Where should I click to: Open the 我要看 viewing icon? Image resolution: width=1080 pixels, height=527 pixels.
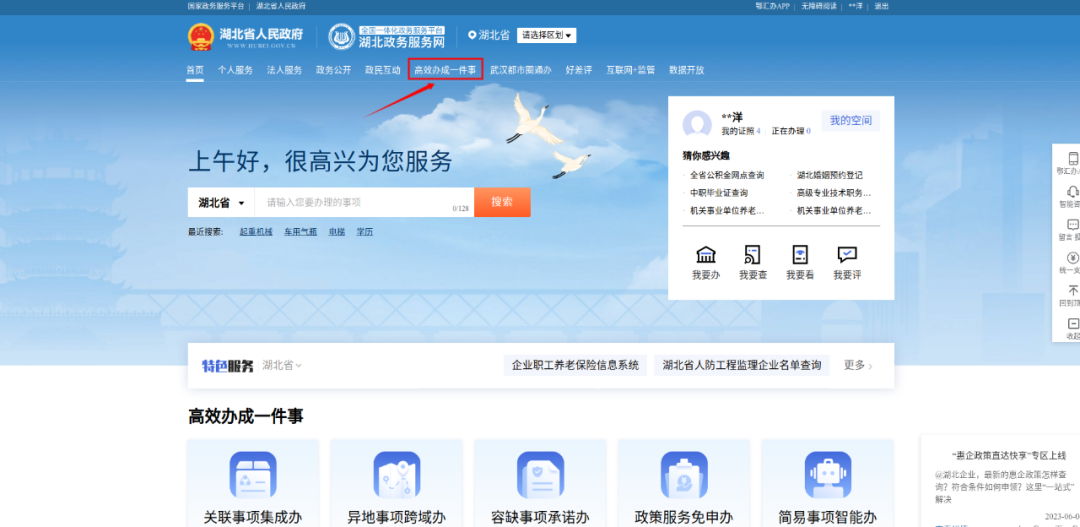(800, 255)
